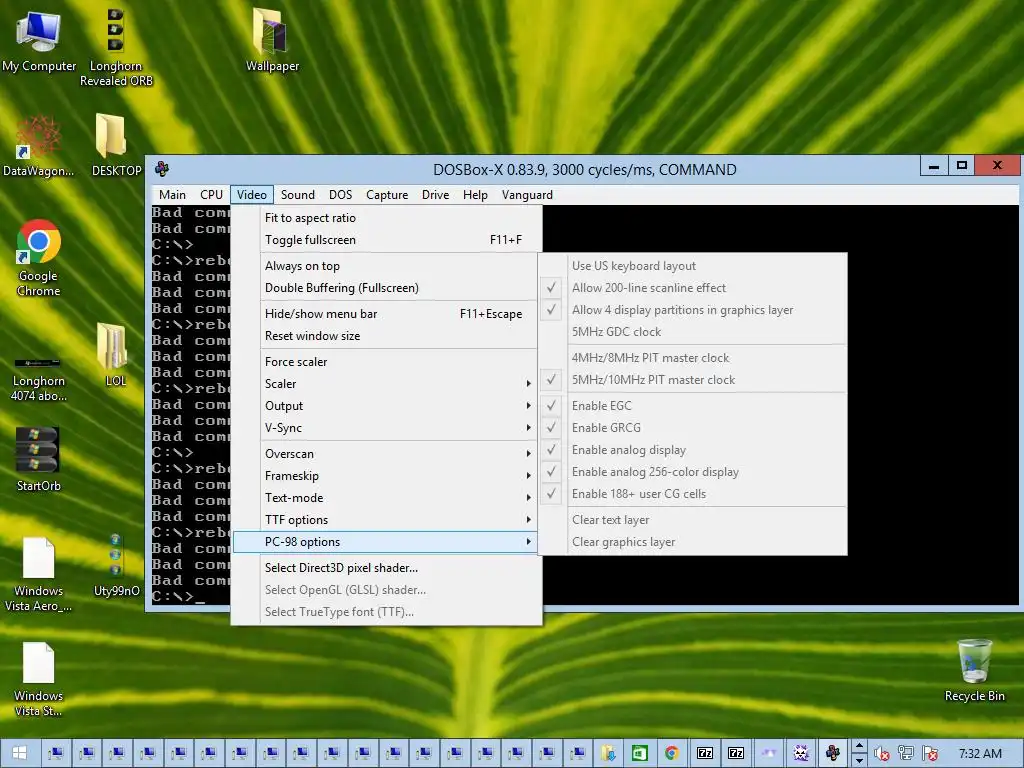Click the folder icon in the taskbar
Screen dimensions: 1024x768
coord(609,753)
